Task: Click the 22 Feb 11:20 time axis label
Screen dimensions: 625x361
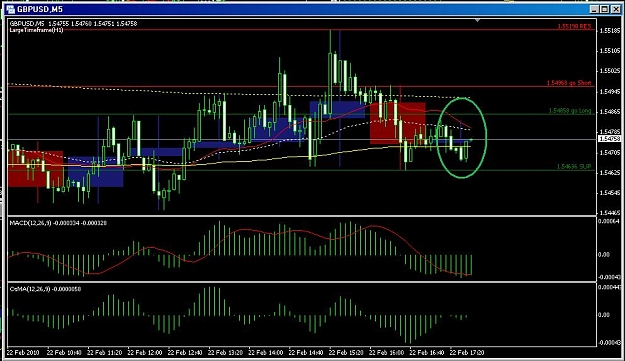Action: coord(104,353)
